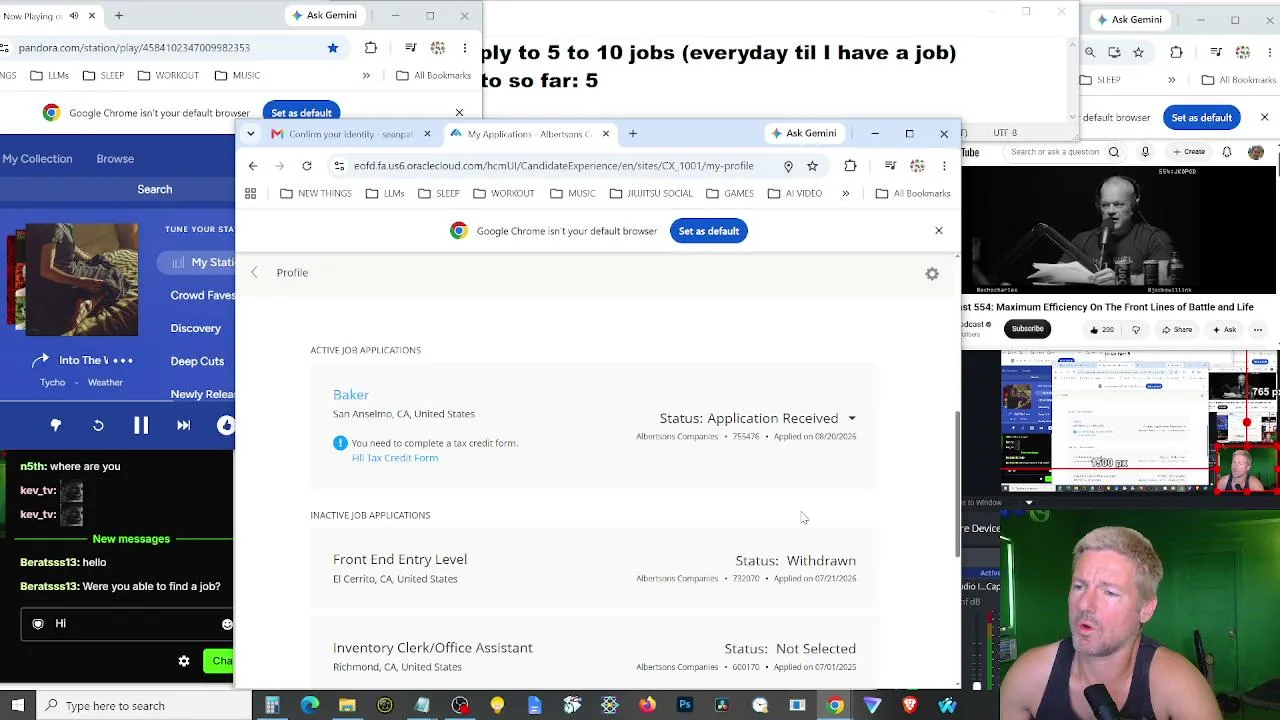Open YouTube notifications bell

tap(1227, 152)
